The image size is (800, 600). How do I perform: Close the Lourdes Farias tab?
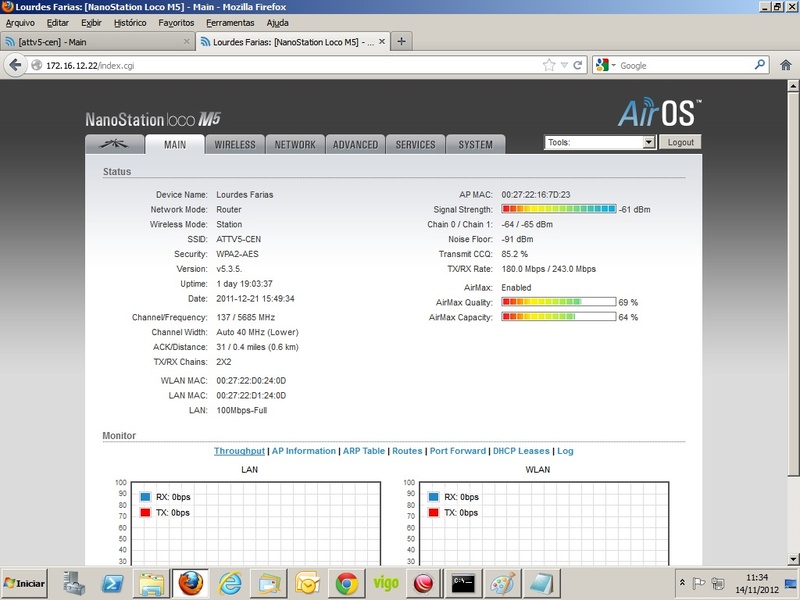(382, 42)
